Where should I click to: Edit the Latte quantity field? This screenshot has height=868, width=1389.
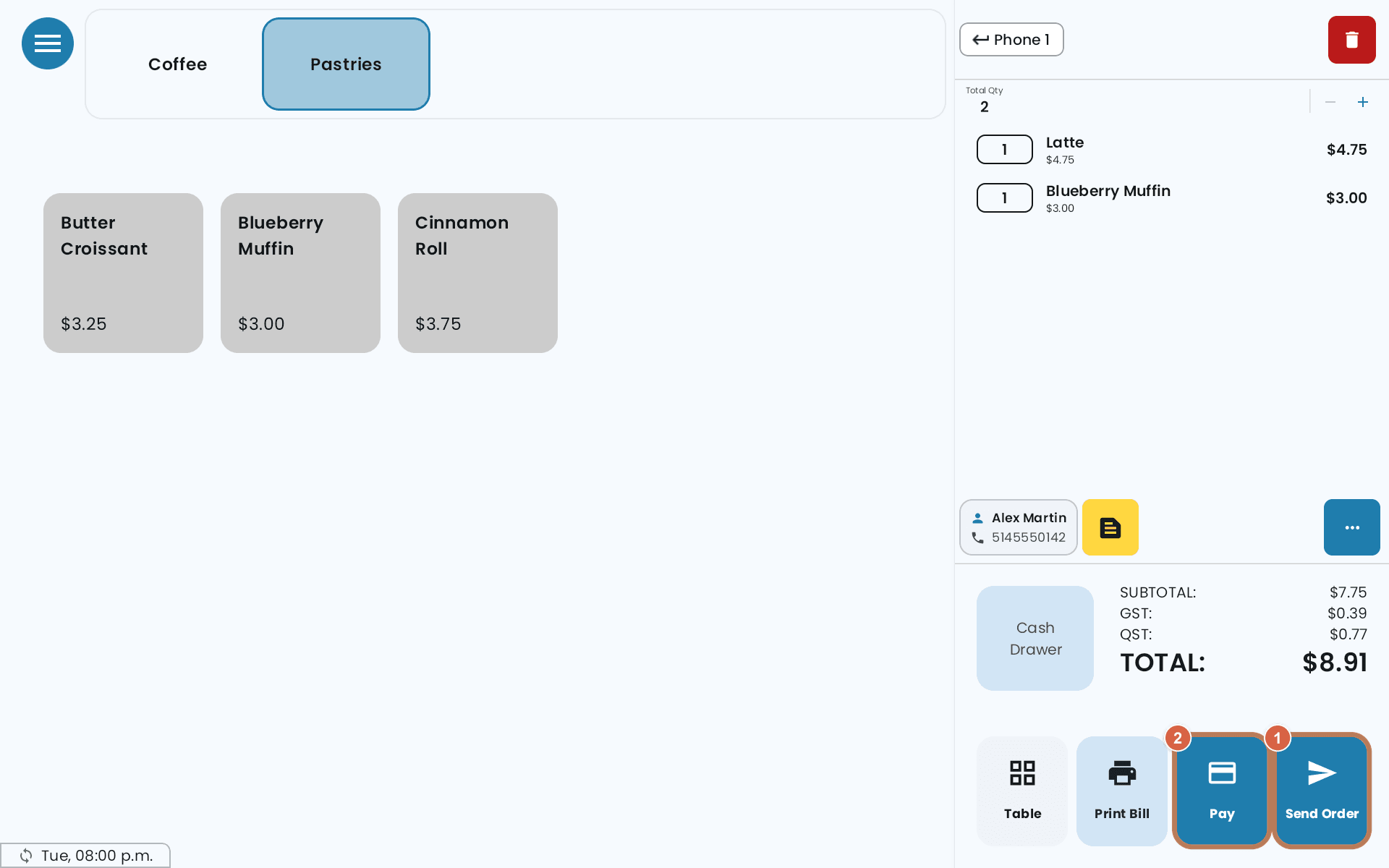pos(1004,150)
